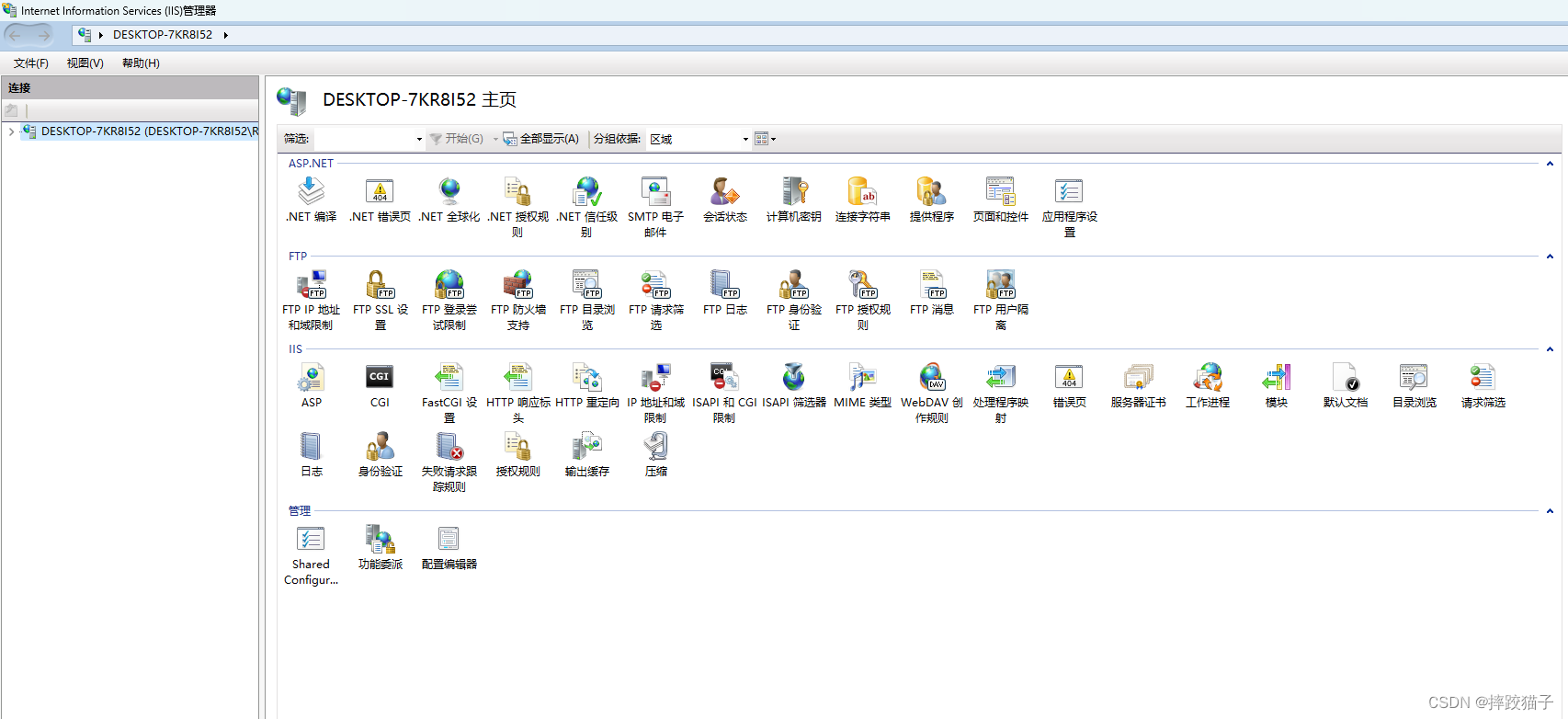Open the CGI feature icon
The width and height of the screenshot is (1568, 719).
[x=380, y=385]
